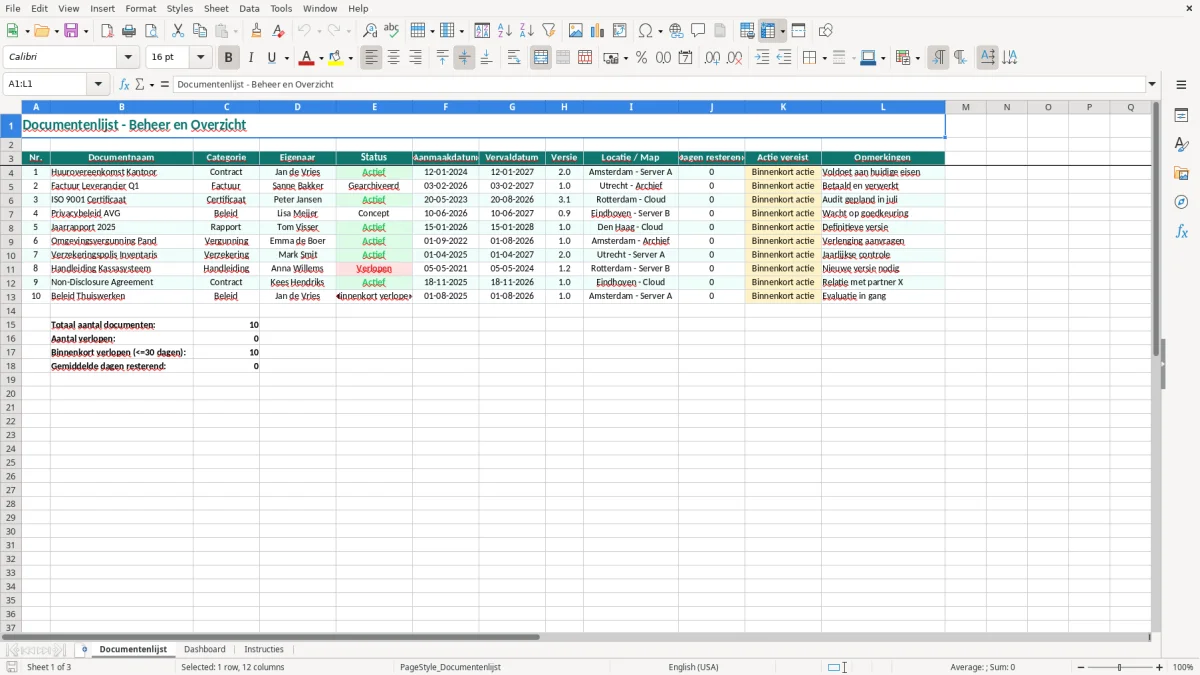Open the sidebar Gallery deck
1200x675 pixels.
(x=1181, y=174)
